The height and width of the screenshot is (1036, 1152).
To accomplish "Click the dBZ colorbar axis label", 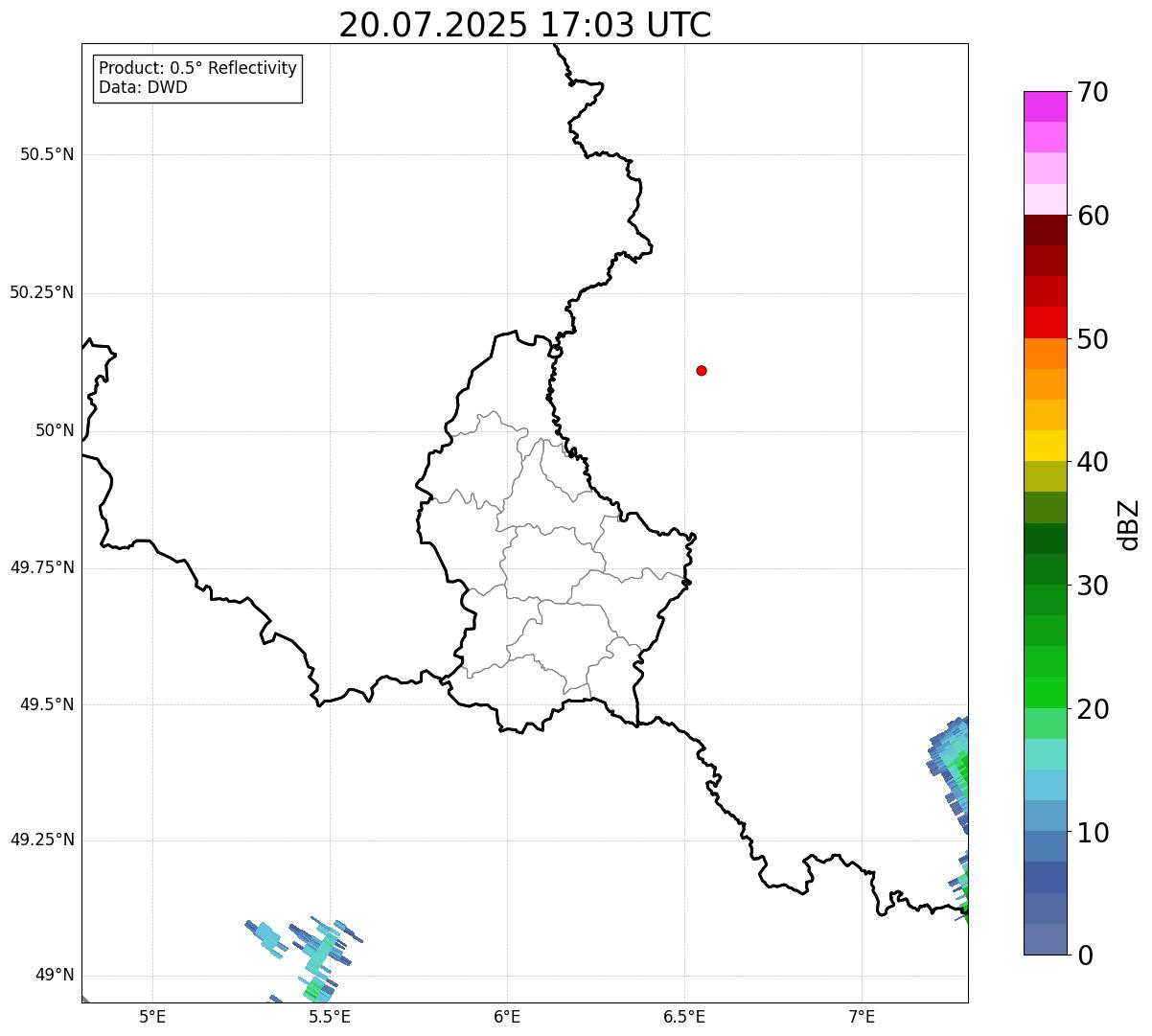I will click(x=1129, y=524).
